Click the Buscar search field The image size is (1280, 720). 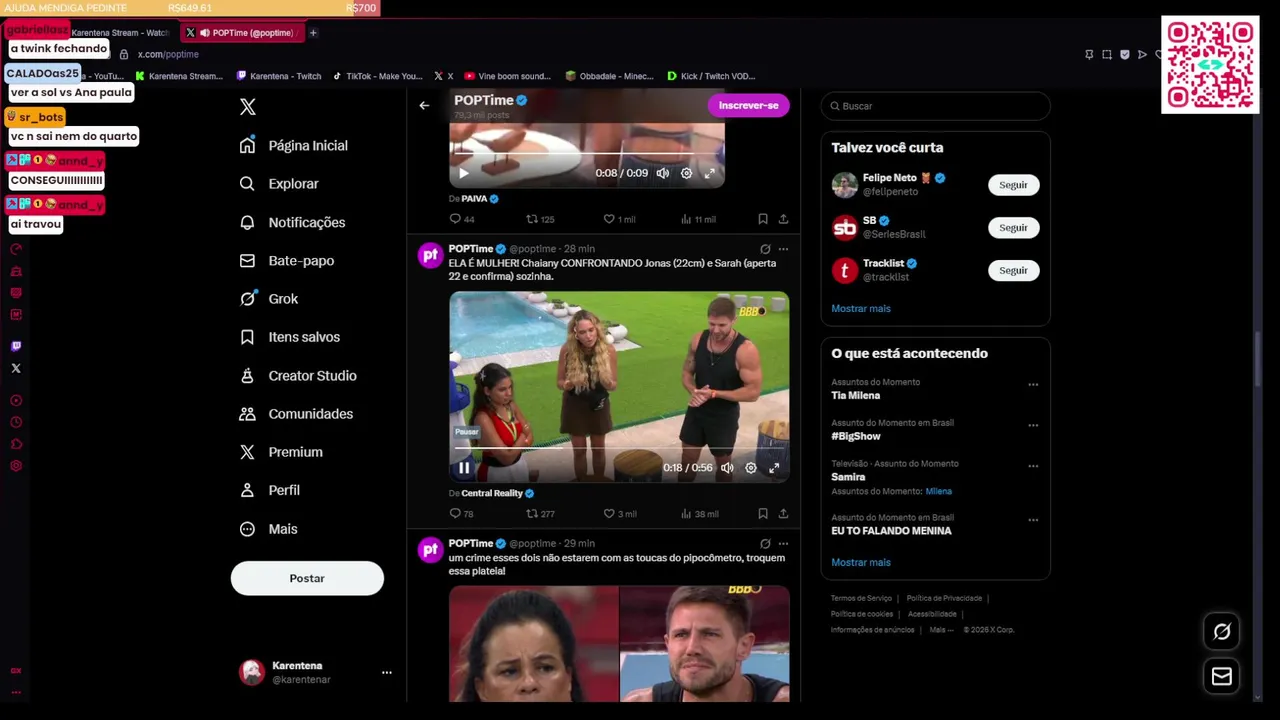pos(936,106)
